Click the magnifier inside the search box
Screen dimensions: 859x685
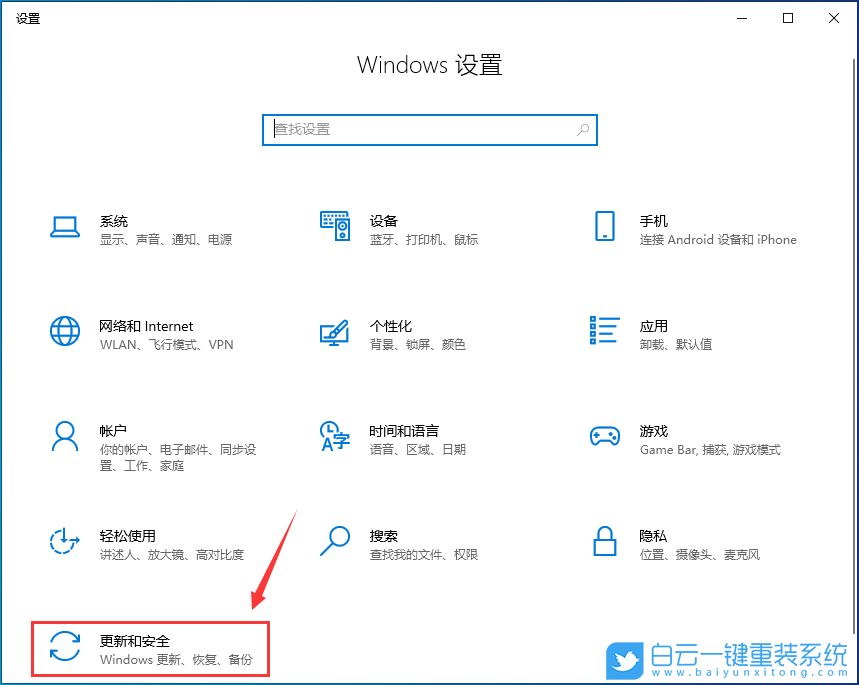582,130
